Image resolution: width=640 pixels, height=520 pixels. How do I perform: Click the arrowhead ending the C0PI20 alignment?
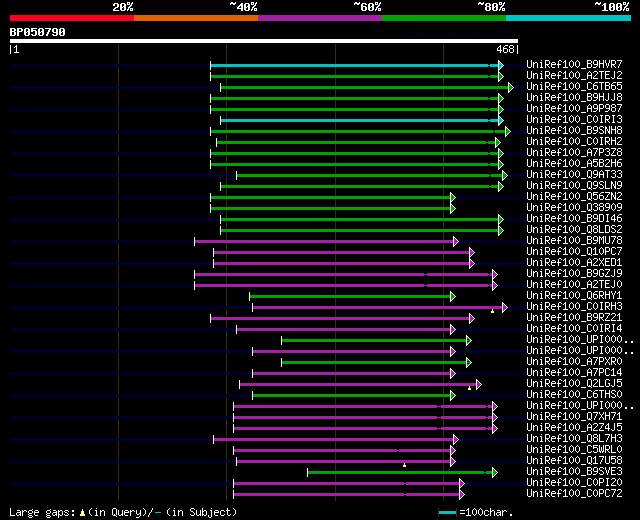[462, 484]
